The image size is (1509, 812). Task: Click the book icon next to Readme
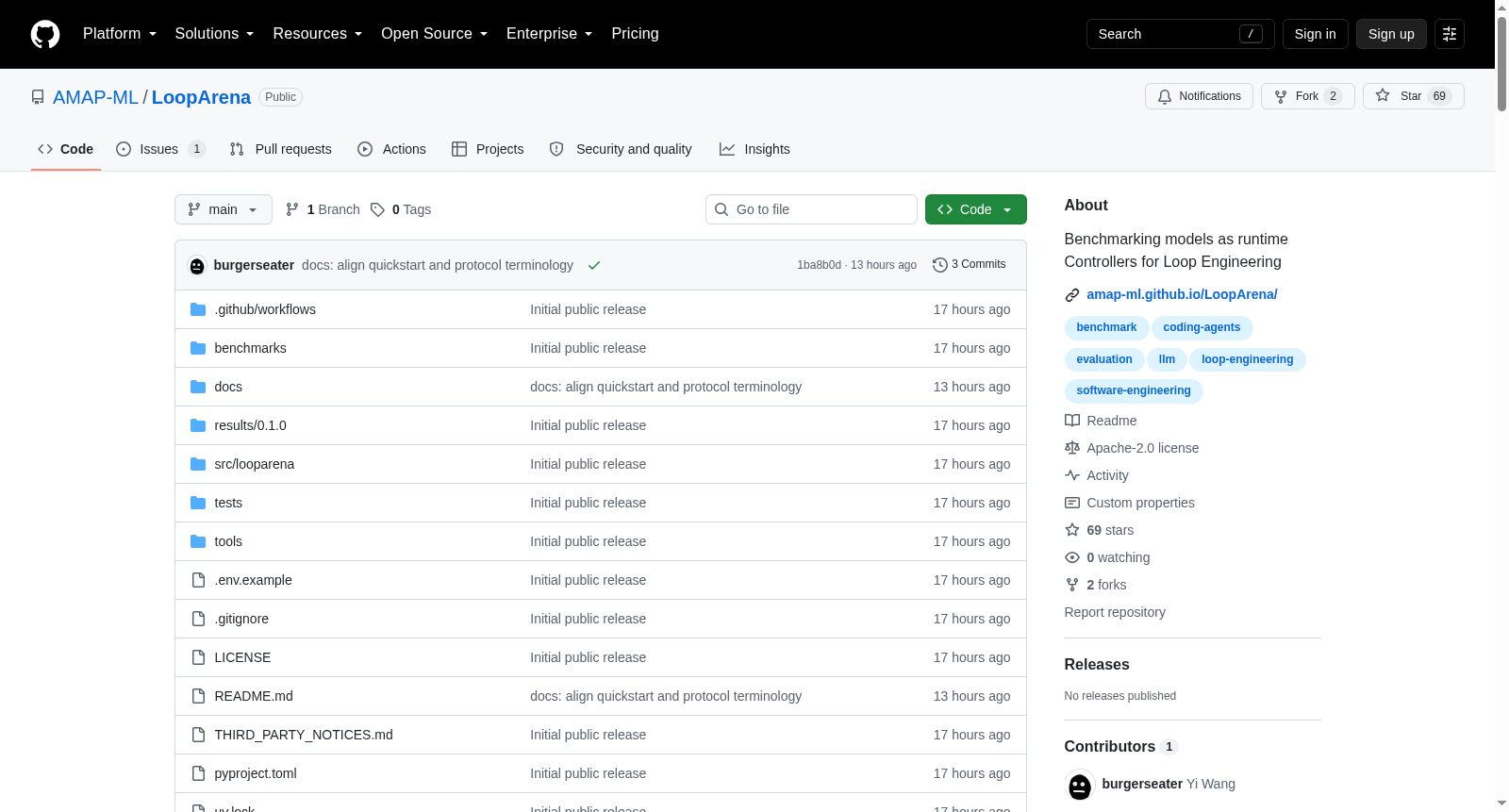1072,421
